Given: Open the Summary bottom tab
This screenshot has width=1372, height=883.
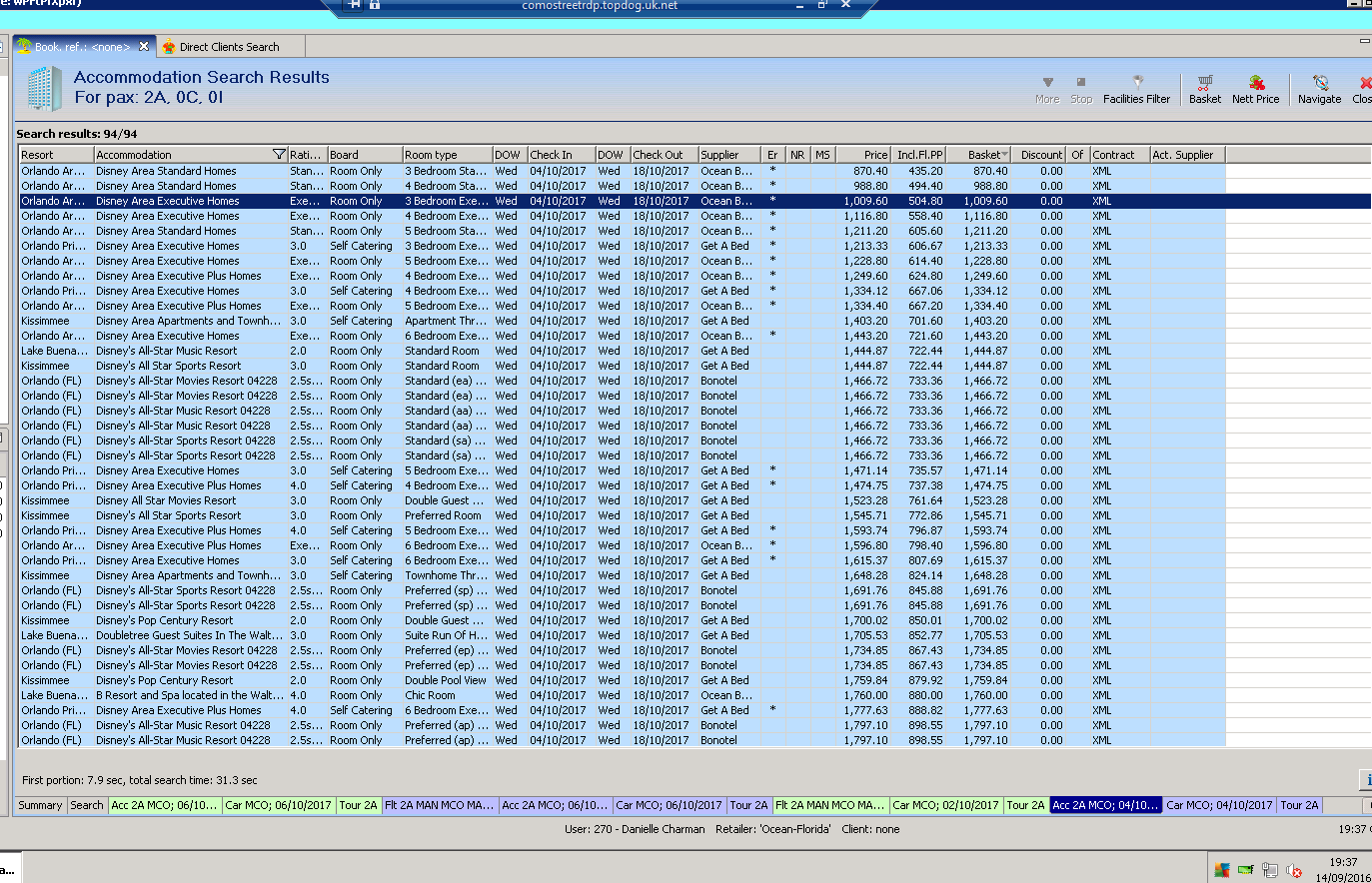Looking at the screenshot, I should click(40, 805).
